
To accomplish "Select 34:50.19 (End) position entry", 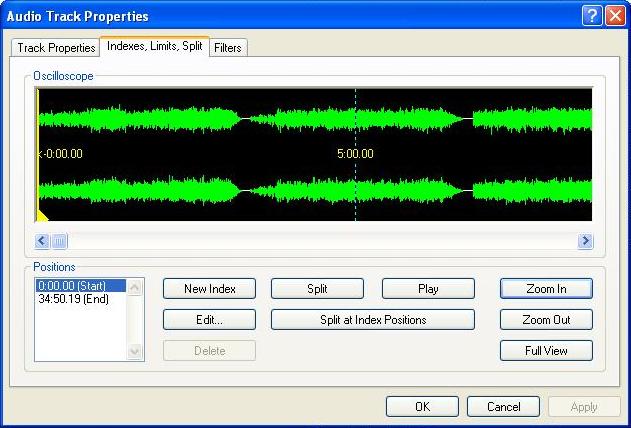I will 72,298.
